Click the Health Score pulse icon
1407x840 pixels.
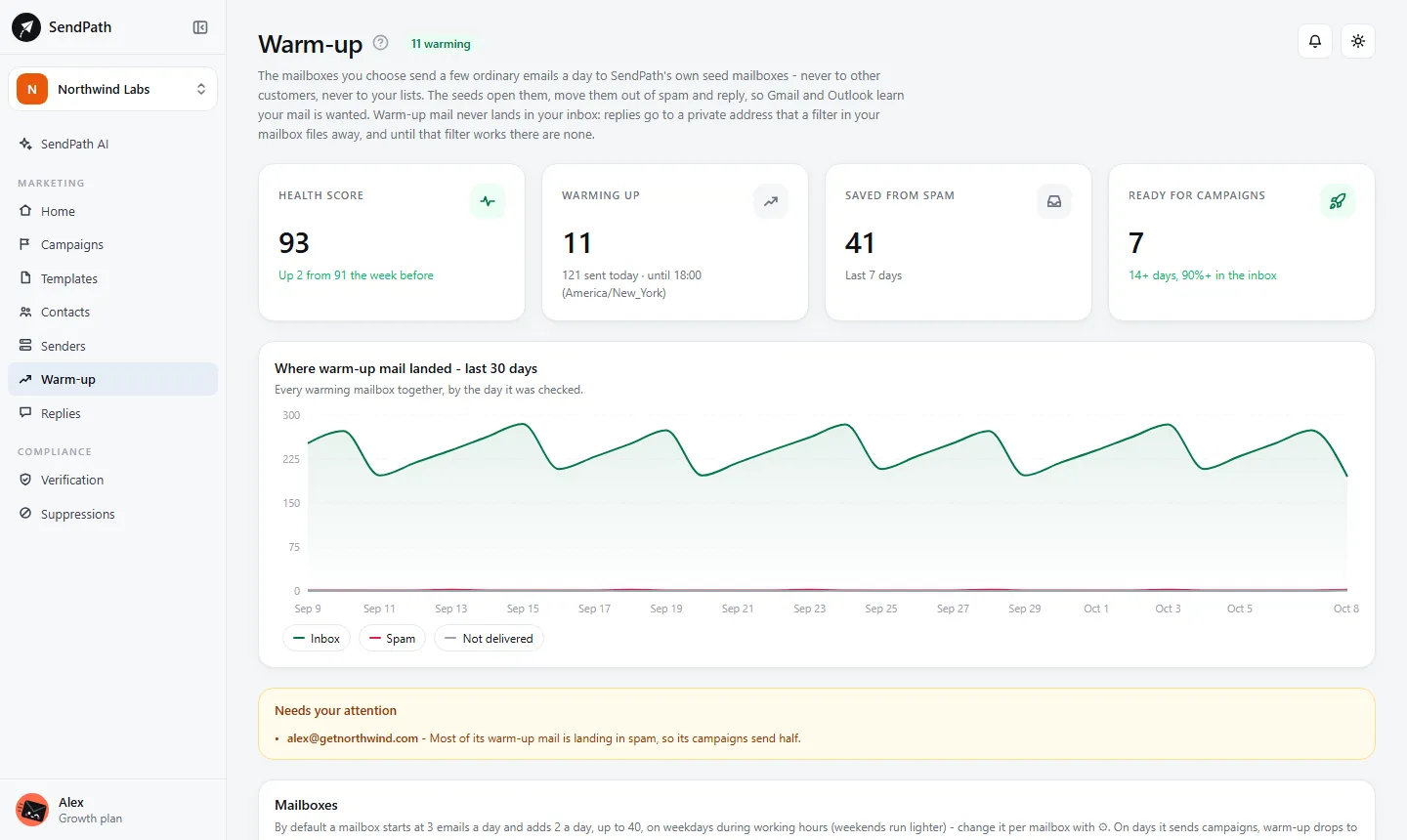[488, 201]
